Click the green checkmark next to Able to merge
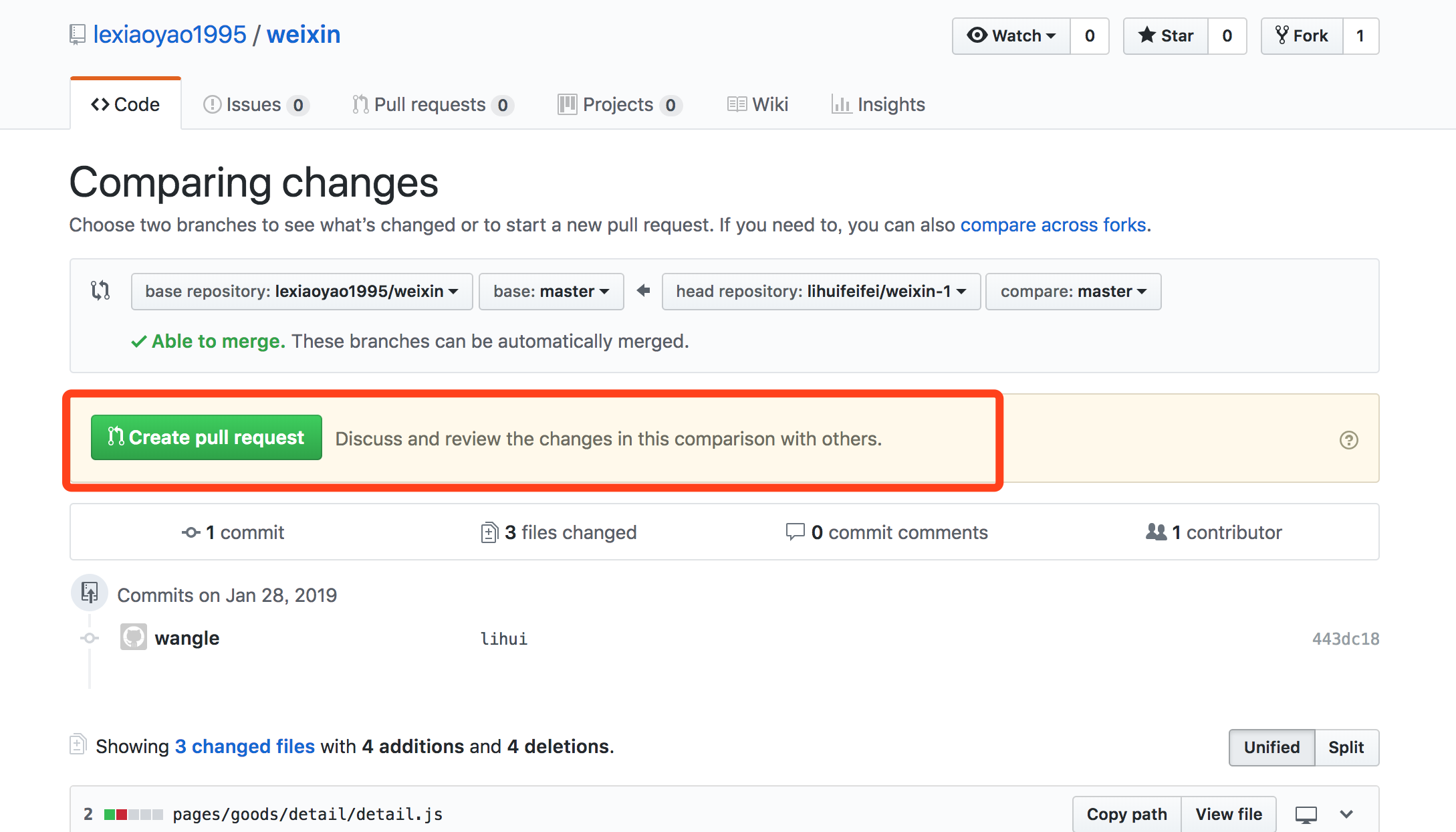The width and height of the screenshot is (1456, 832). point(139,342)
